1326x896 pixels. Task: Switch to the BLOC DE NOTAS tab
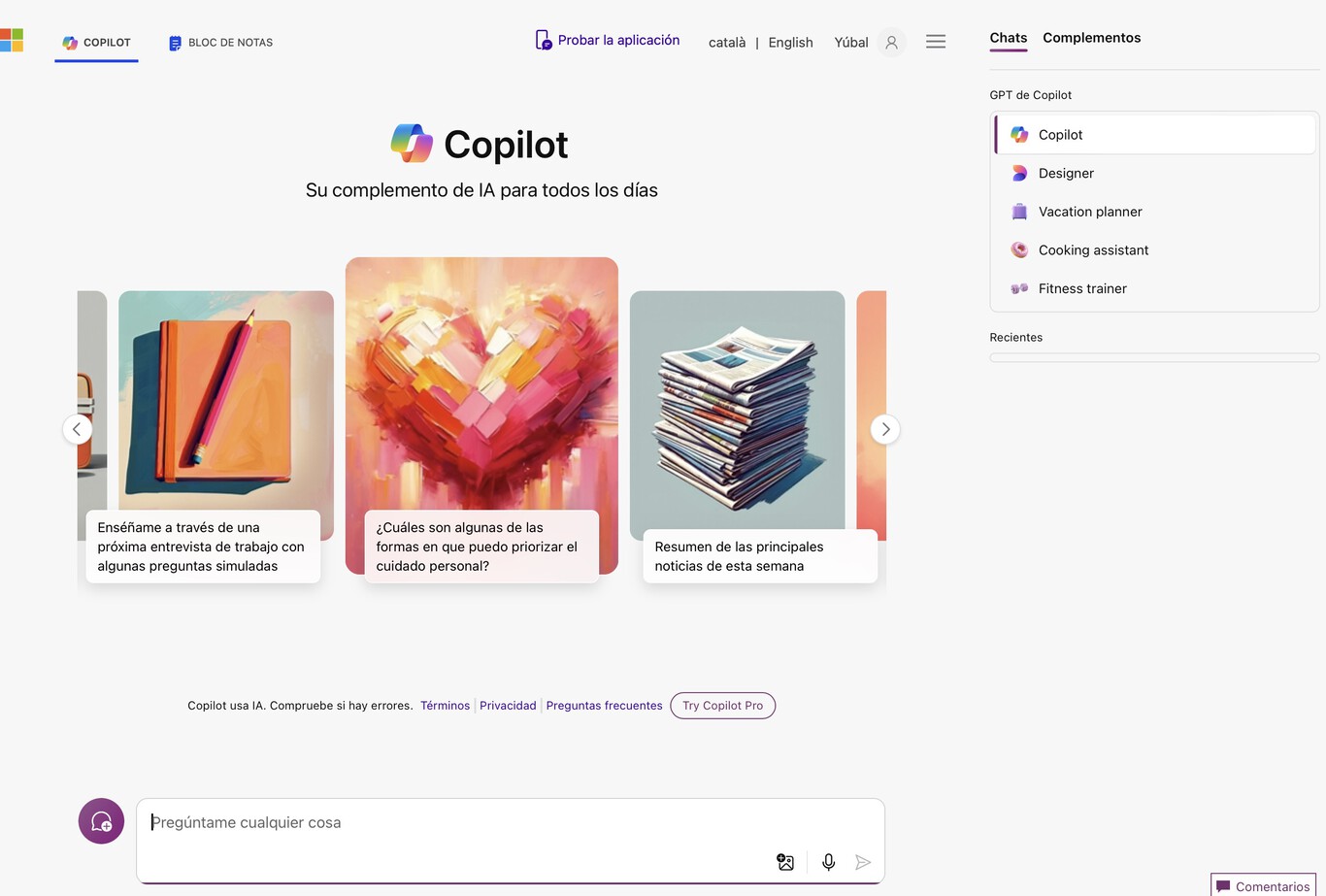219,42
